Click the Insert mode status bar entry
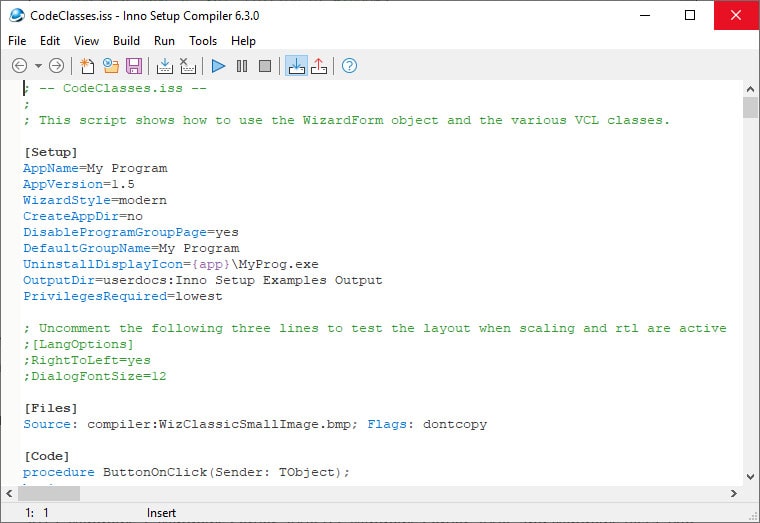This screenshot has width=760, height=523. click(x=161, y=513)
